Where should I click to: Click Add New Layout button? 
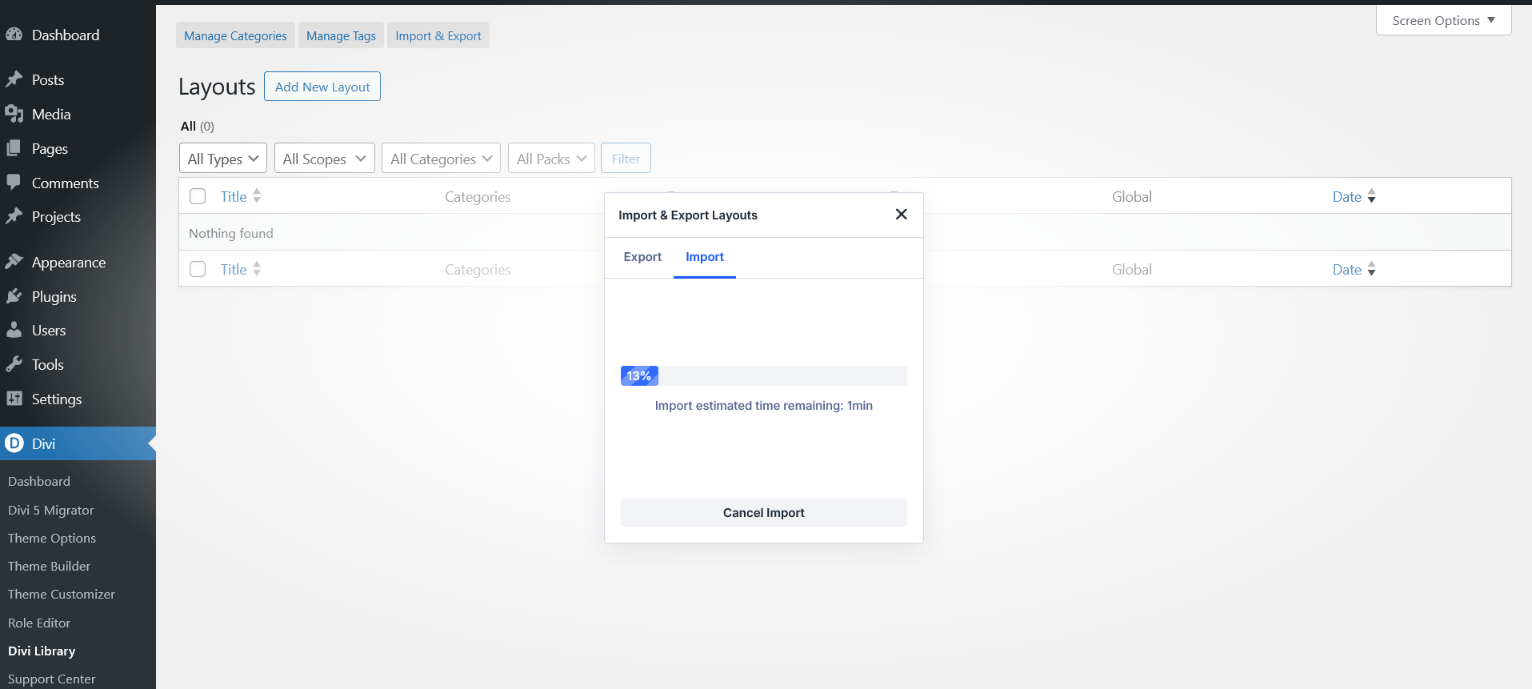(322, 86)
